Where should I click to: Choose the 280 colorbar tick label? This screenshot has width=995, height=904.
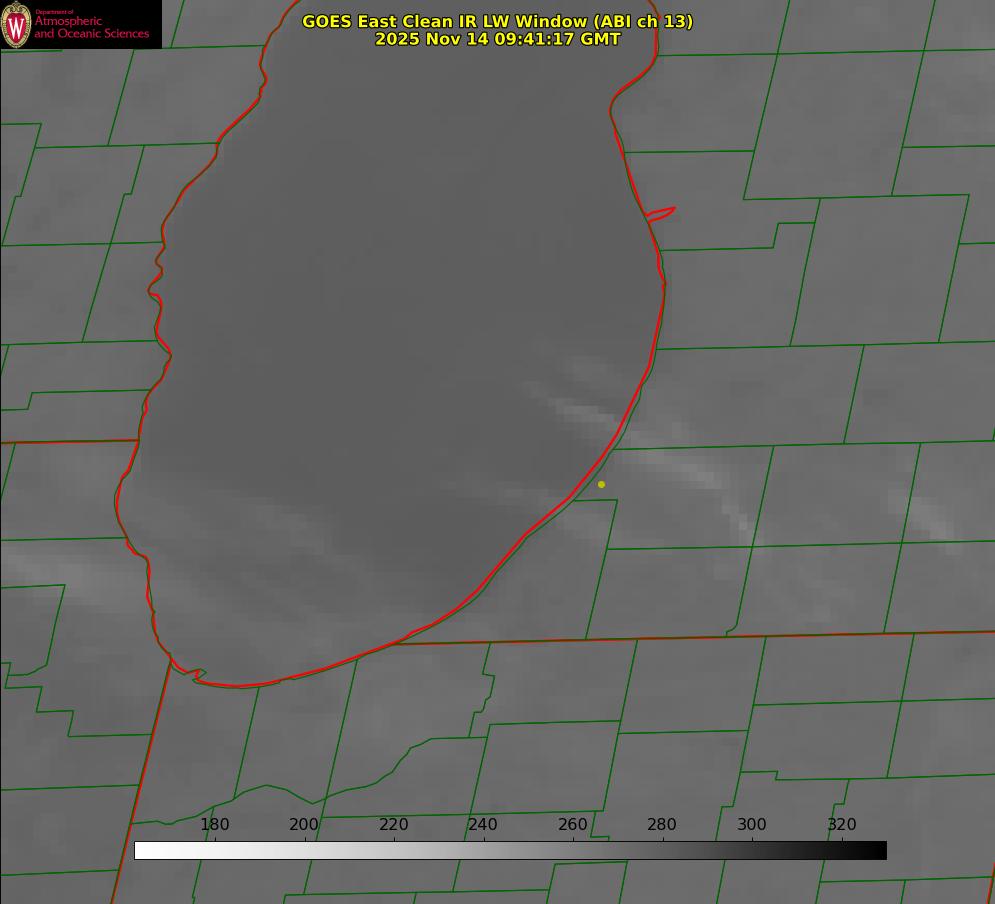tap(662, 825)
